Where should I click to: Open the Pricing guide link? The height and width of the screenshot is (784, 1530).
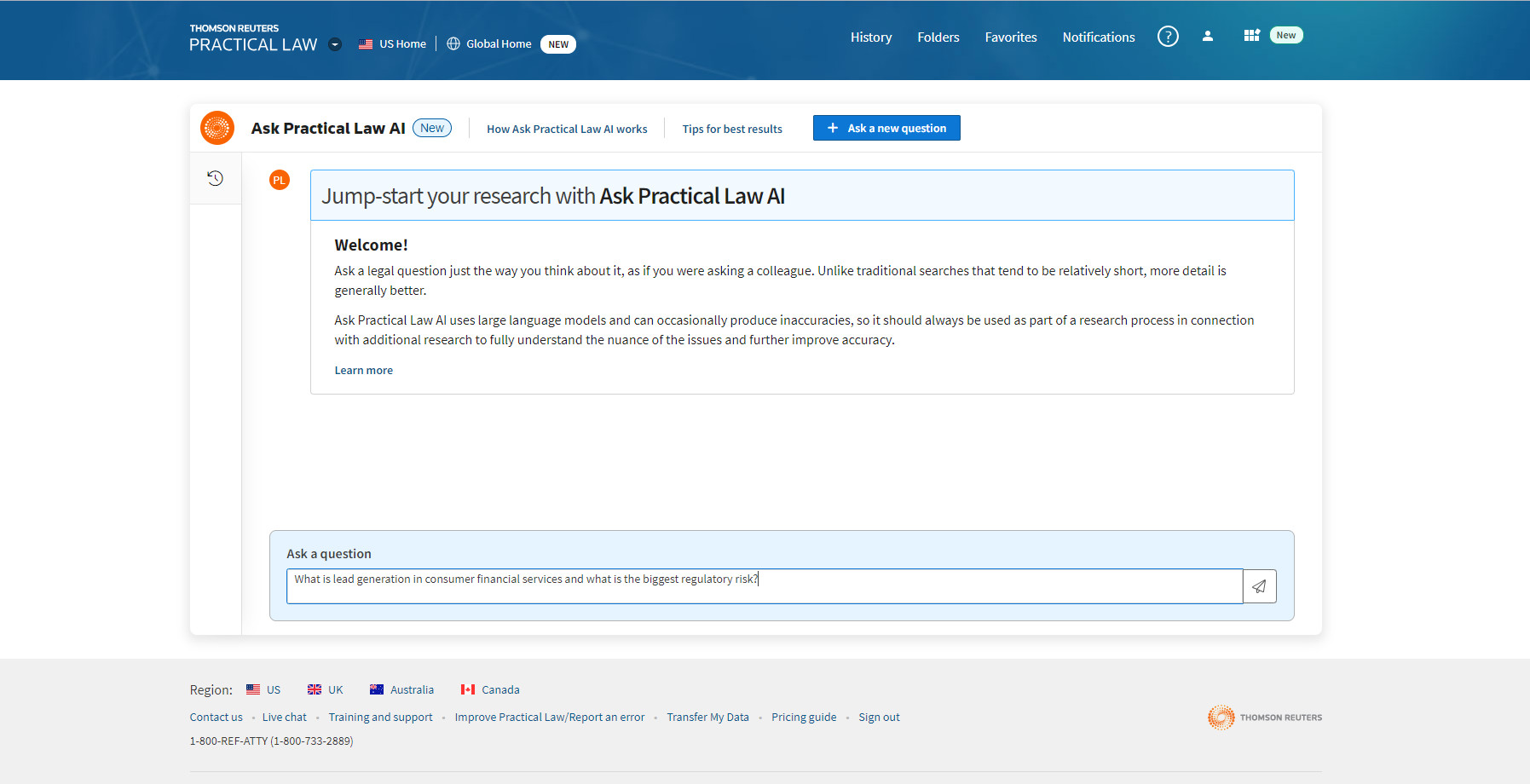click(804, 717)
